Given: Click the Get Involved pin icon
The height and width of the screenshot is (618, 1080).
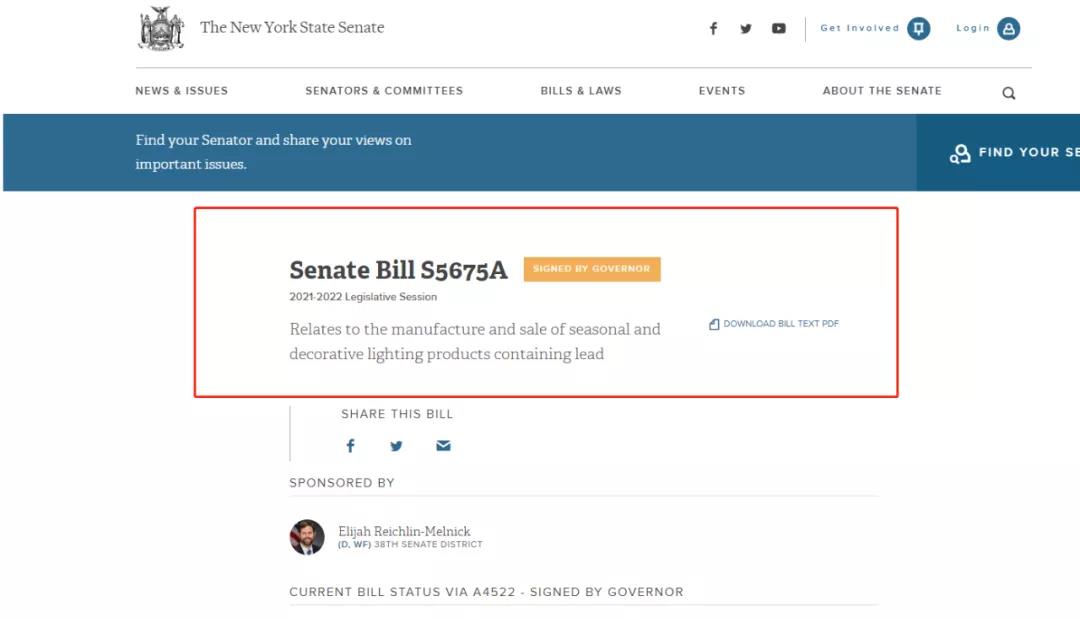Looking at the screenshot, I should pyautogui.click(x=918, y=29).
